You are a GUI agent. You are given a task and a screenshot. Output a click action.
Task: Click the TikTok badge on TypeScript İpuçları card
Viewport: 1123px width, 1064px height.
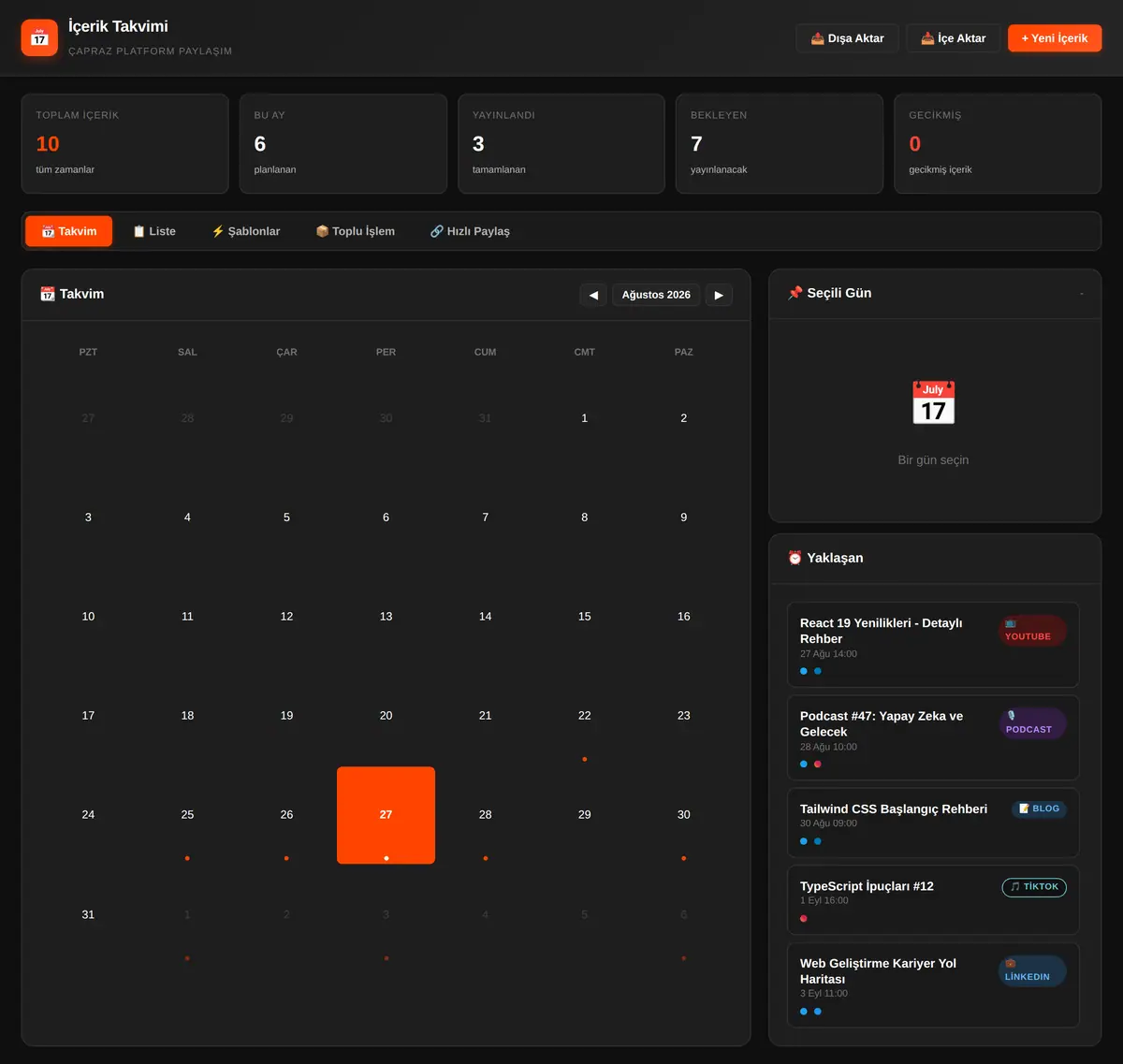click(x=1034, y=886)
